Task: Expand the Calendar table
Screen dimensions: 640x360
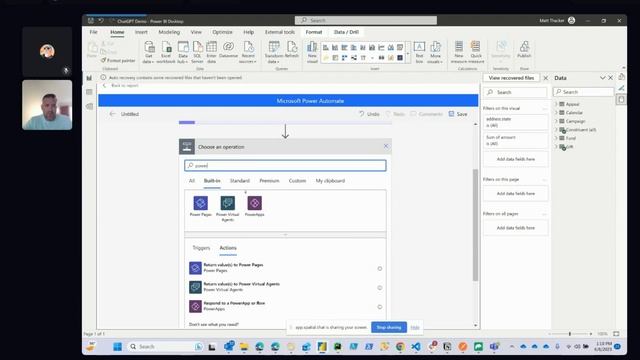Action: click(x=556, y=113)
